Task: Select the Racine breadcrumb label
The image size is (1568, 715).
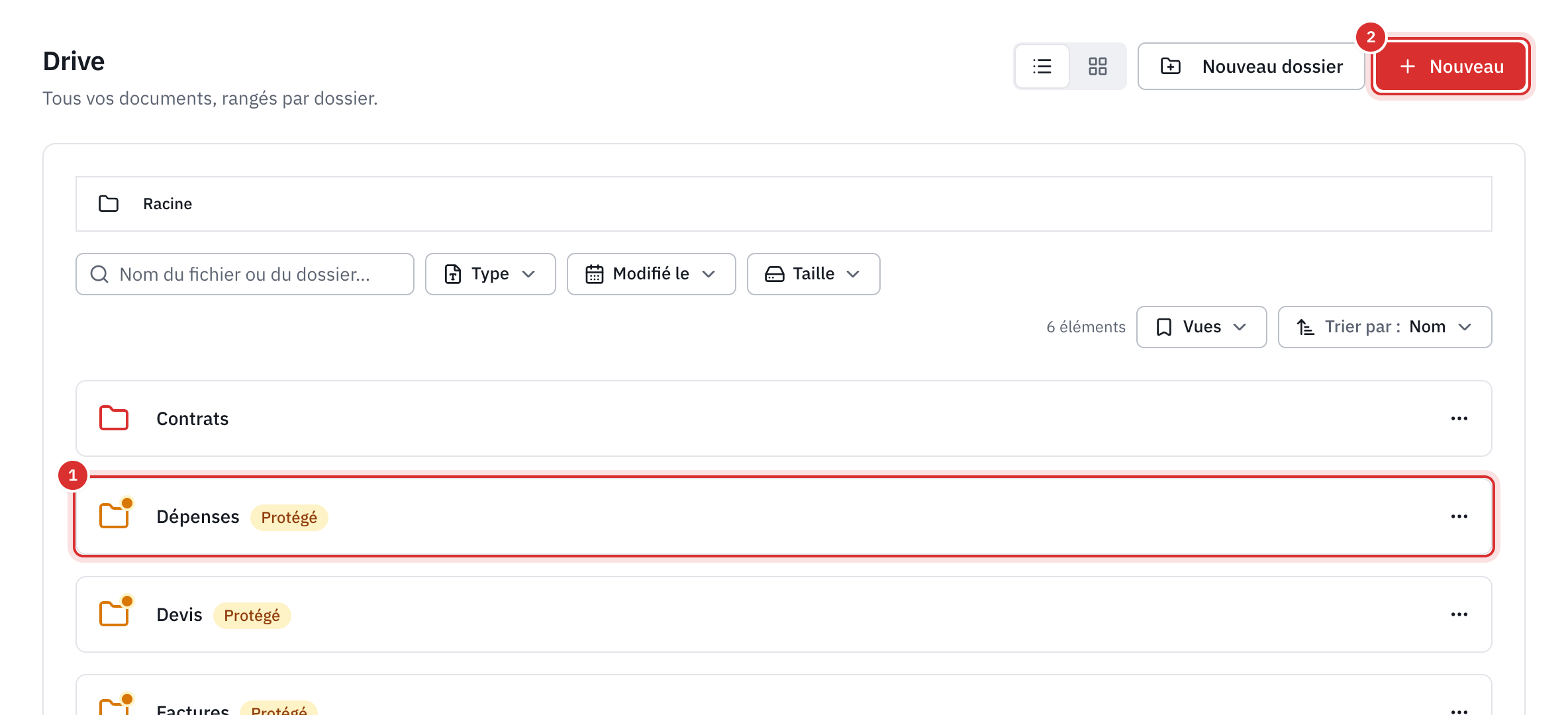Action: click(168, 204)
